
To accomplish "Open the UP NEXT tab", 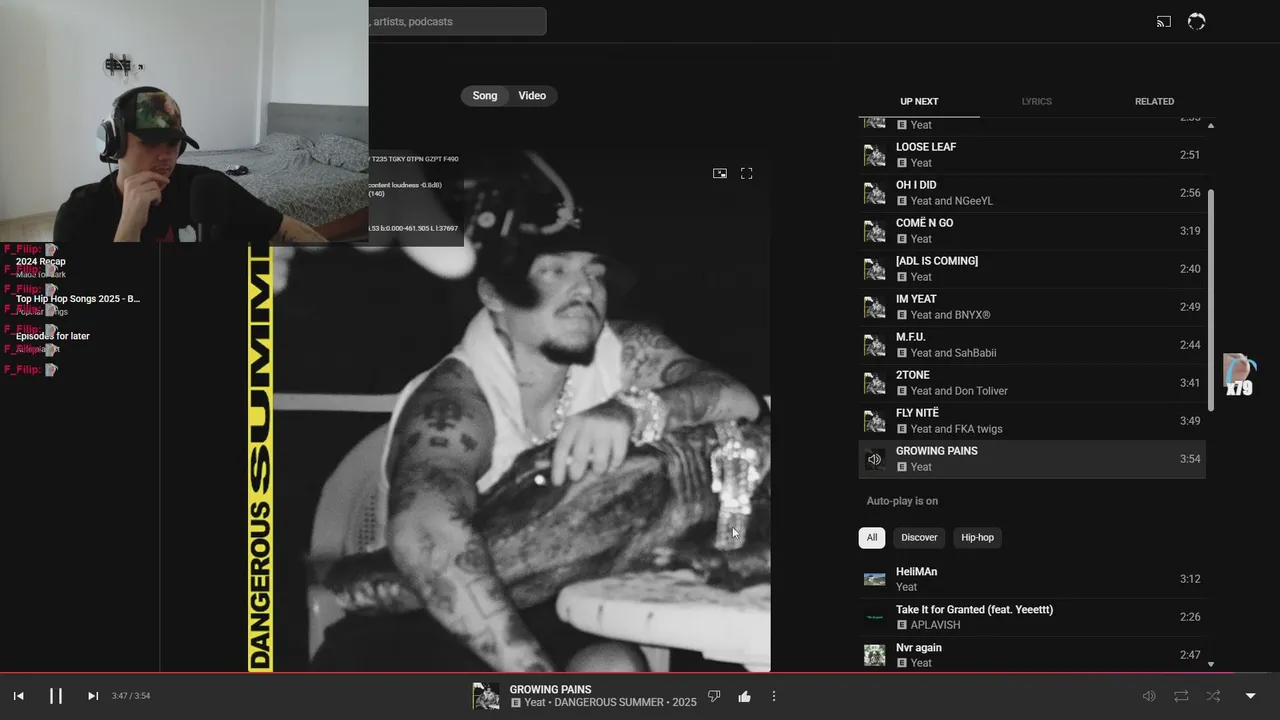I will tap(919, 101).
